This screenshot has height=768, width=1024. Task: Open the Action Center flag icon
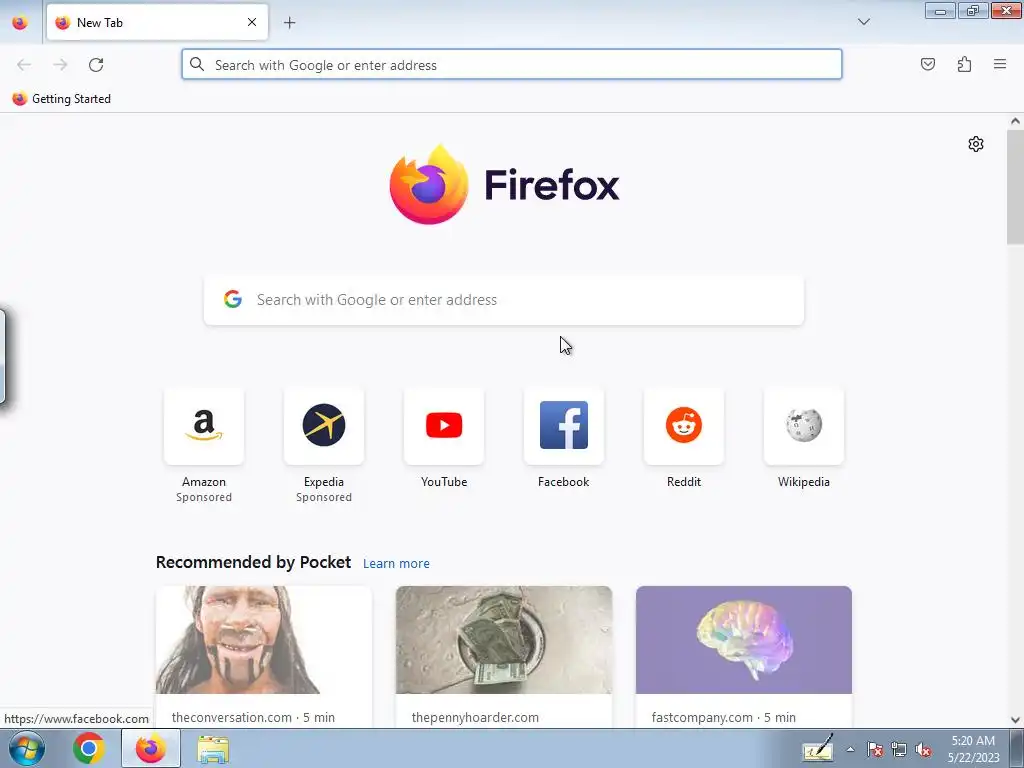point(875,750)
